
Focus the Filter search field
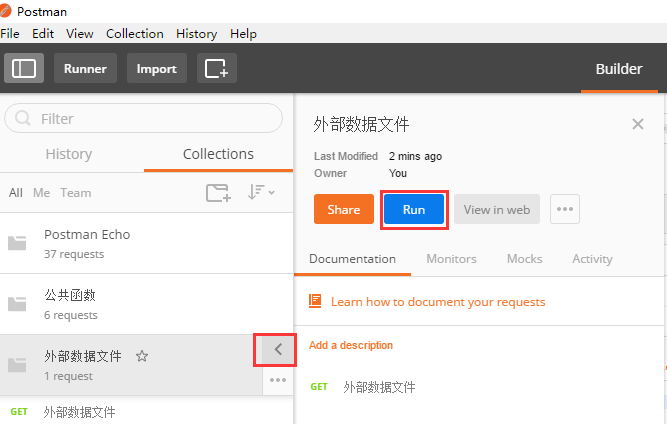143,118
